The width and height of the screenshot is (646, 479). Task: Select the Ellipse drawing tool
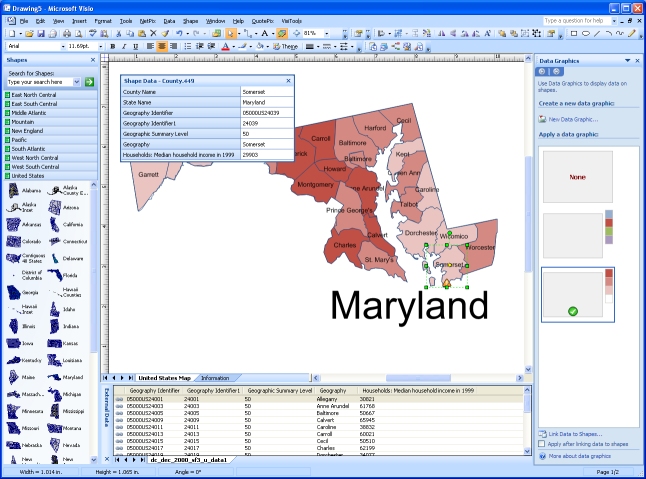click(585, 34)
